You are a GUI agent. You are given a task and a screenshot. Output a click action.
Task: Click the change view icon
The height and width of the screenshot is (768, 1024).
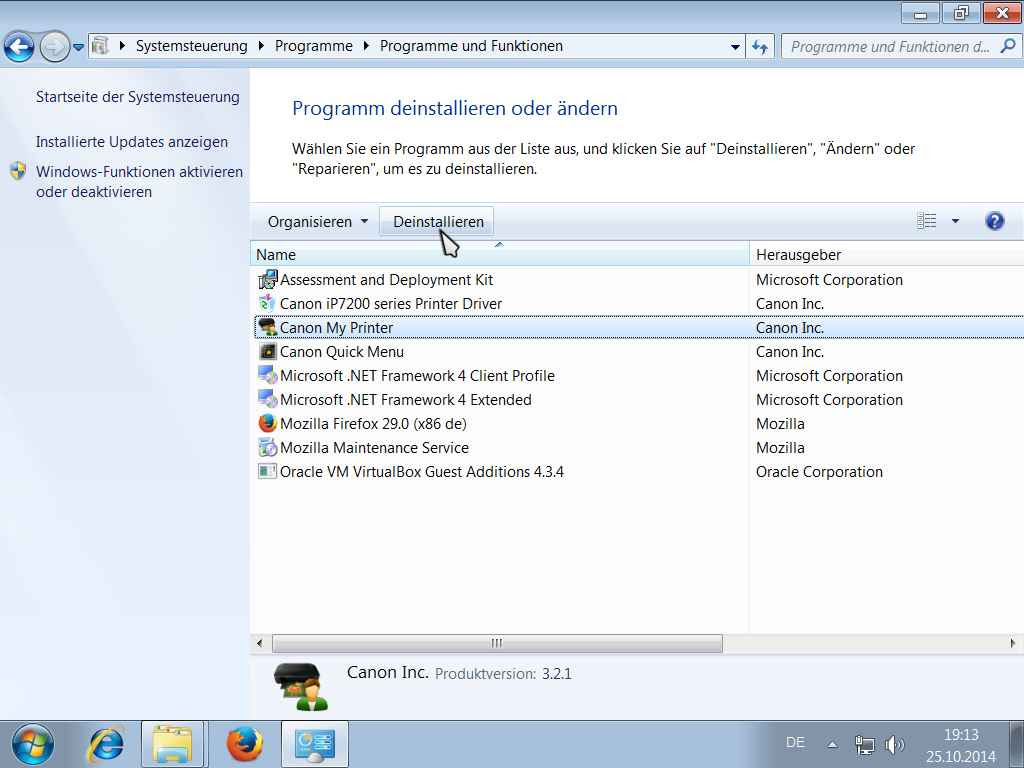(926, 221)
